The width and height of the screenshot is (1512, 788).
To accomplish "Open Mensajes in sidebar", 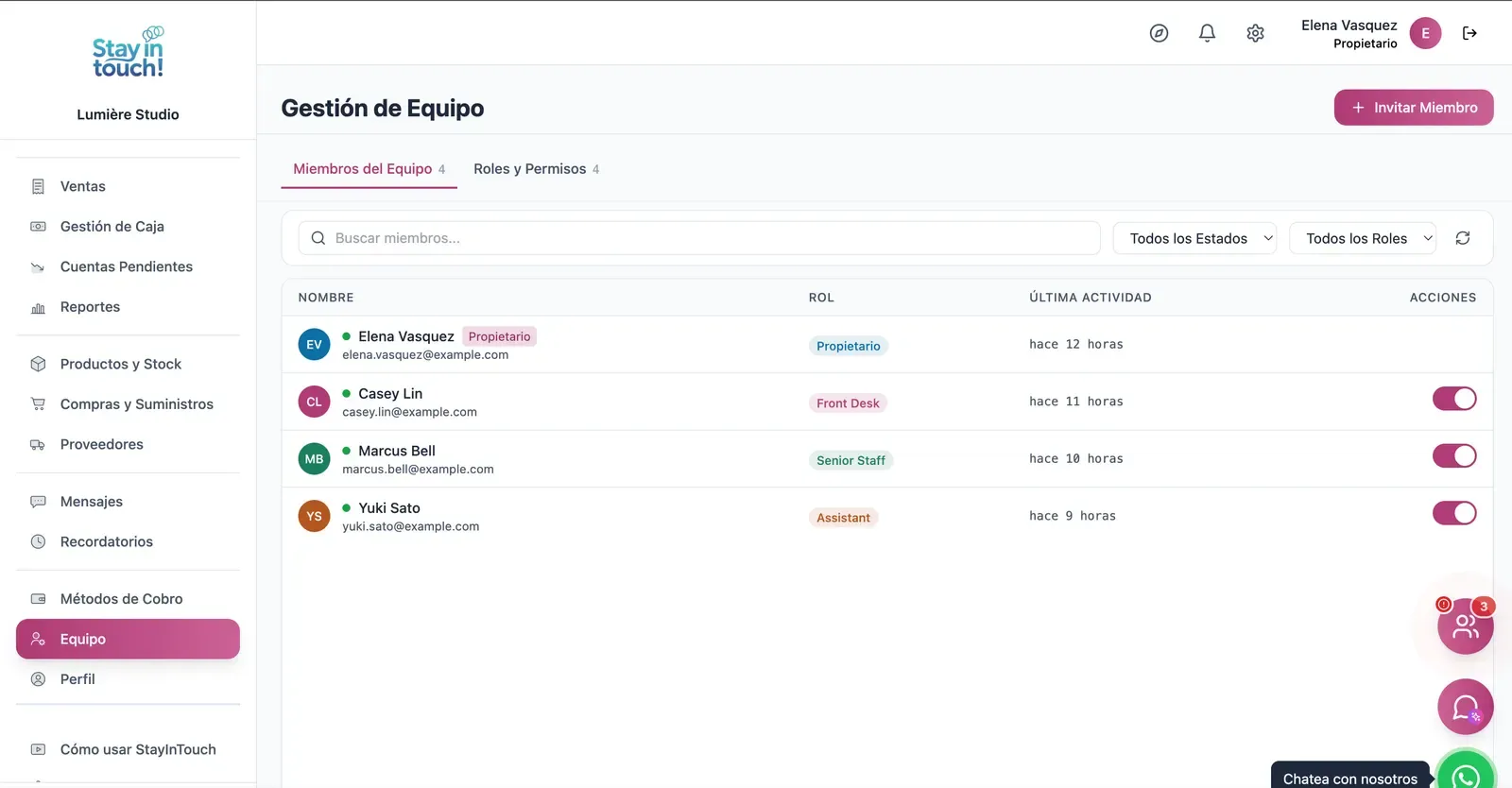I will [128, 502].
